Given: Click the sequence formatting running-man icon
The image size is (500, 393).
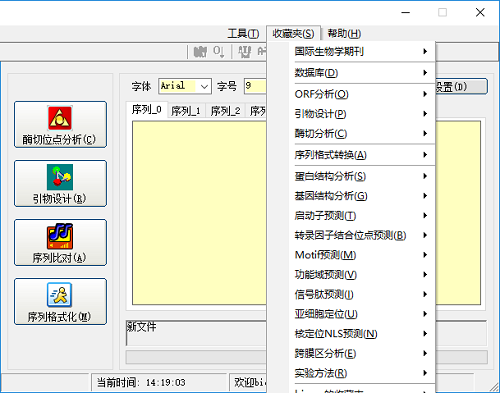Looking at the screenshot, I should (x=60, y=295).
